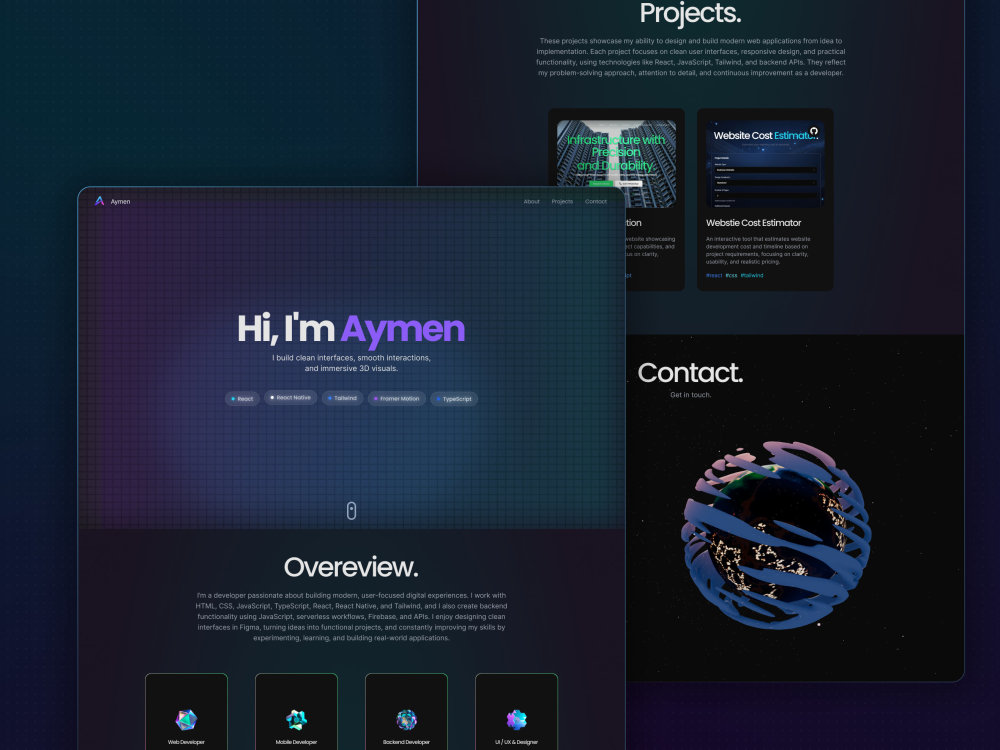This screenshot has width=1000, height=750.
Task: Click the #react tag
Action: 714,276
